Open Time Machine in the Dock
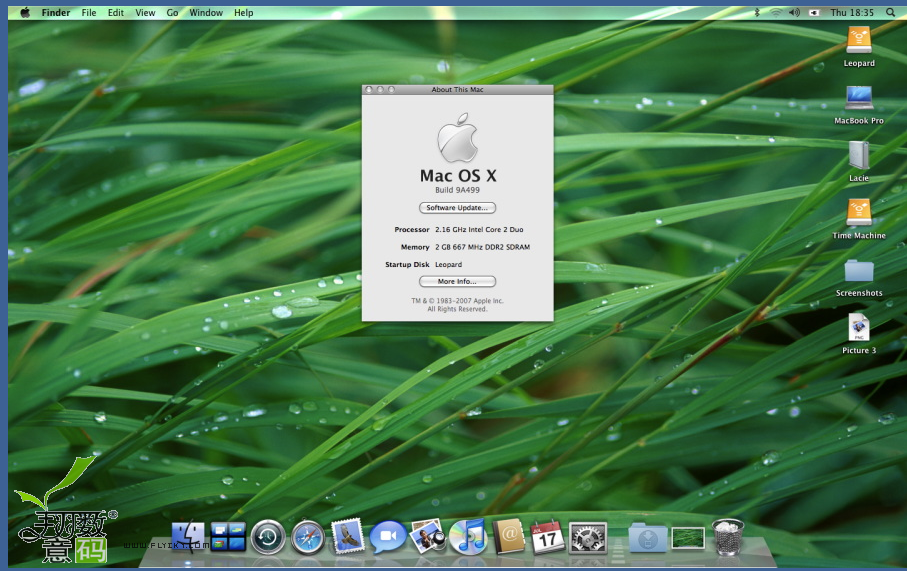Image resolution: width=907 pixels, height=571 pixels. click(268, 538)
